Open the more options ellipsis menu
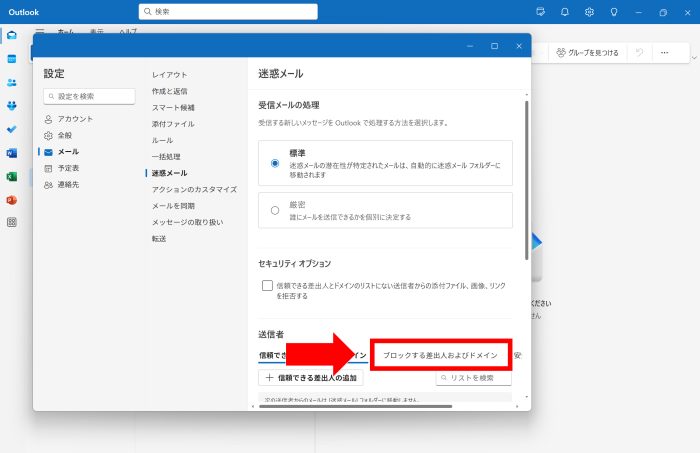The width and height of the screenshot is (700, 453). tap(664, 52)
